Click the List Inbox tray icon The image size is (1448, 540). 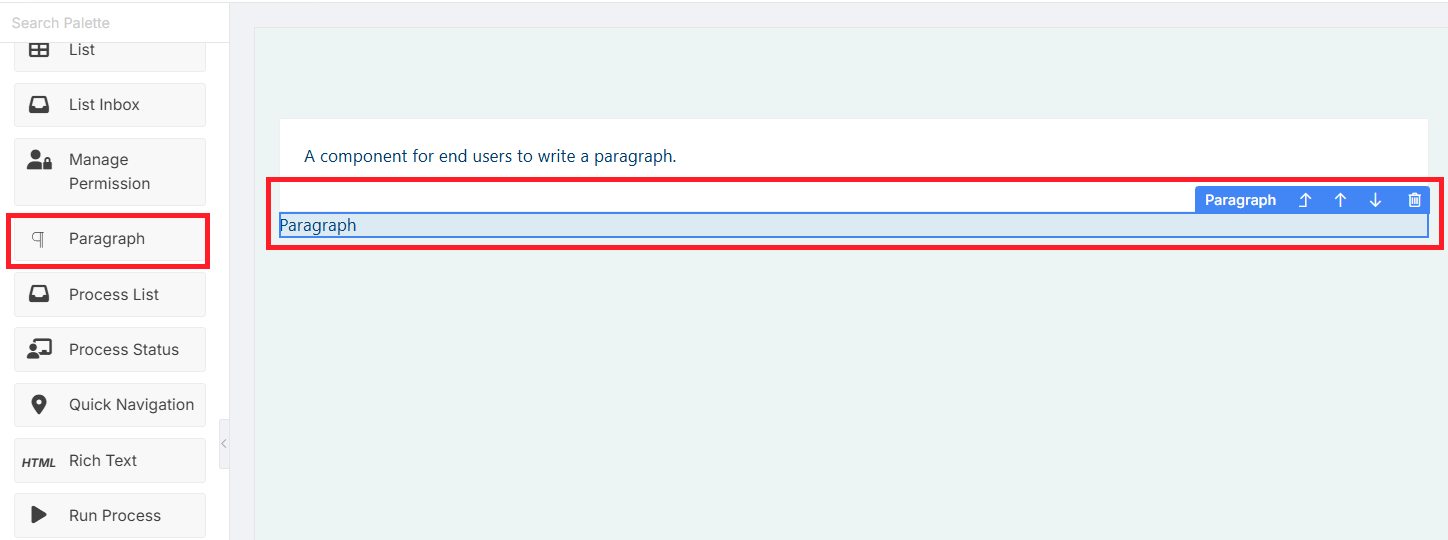point(39,104)
